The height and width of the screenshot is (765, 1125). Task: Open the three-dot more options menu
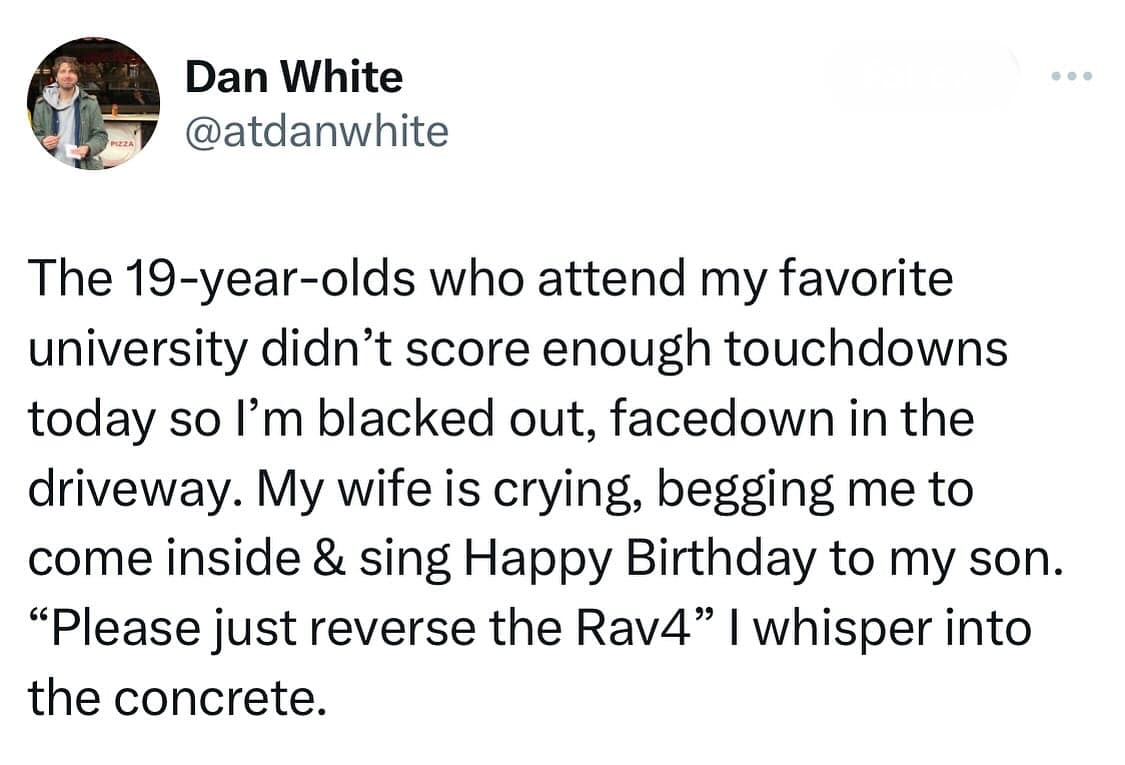tap(1072, 77)
